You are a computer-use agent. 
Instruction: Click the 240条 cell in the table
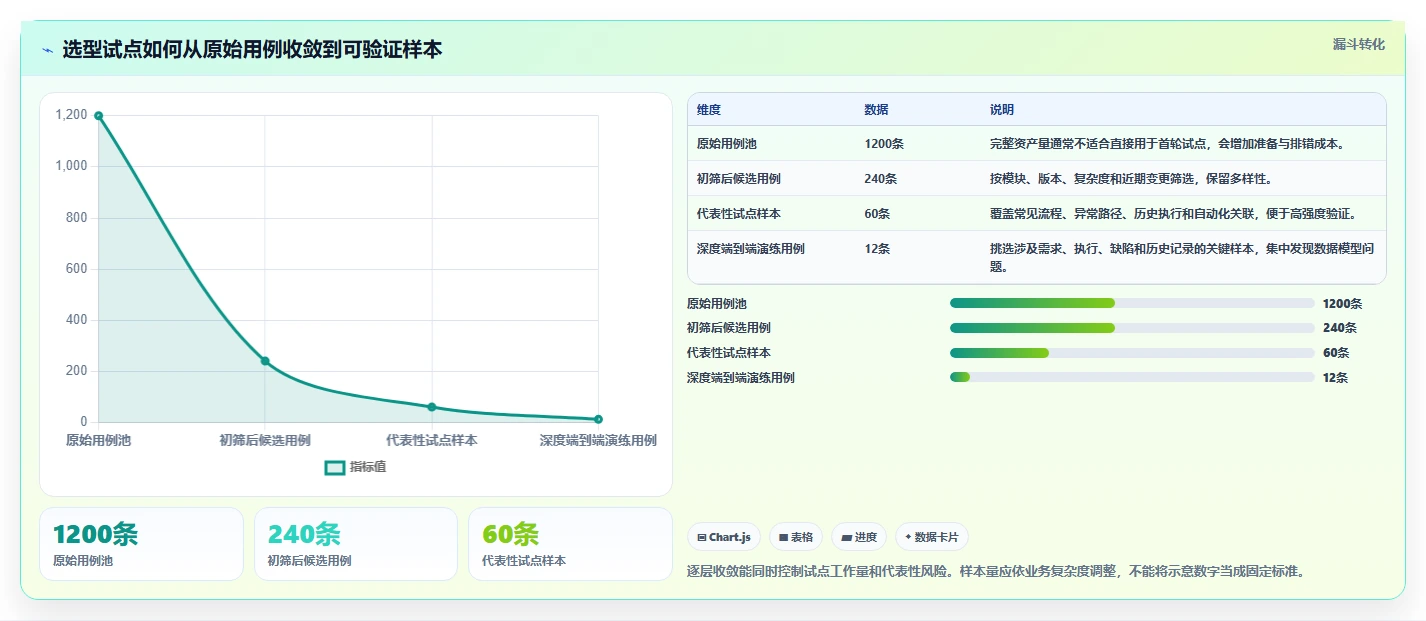881,179
